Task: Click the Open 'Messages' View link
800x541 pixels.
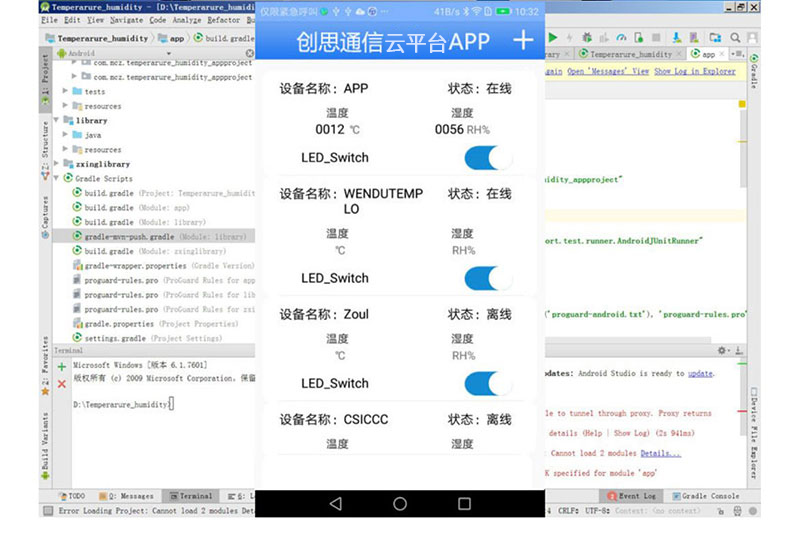Action: tap(608, 71)
